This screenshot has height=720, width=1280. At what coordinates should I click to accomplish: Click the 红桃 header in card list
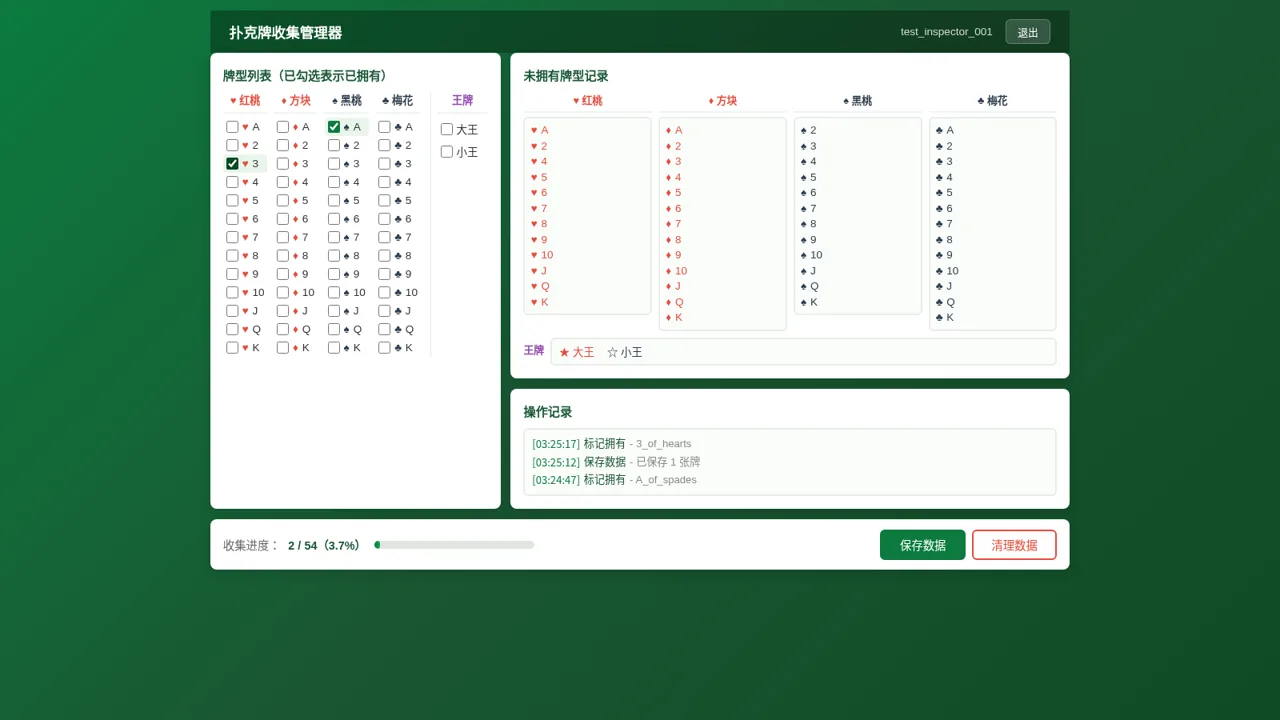coord(245,100)
